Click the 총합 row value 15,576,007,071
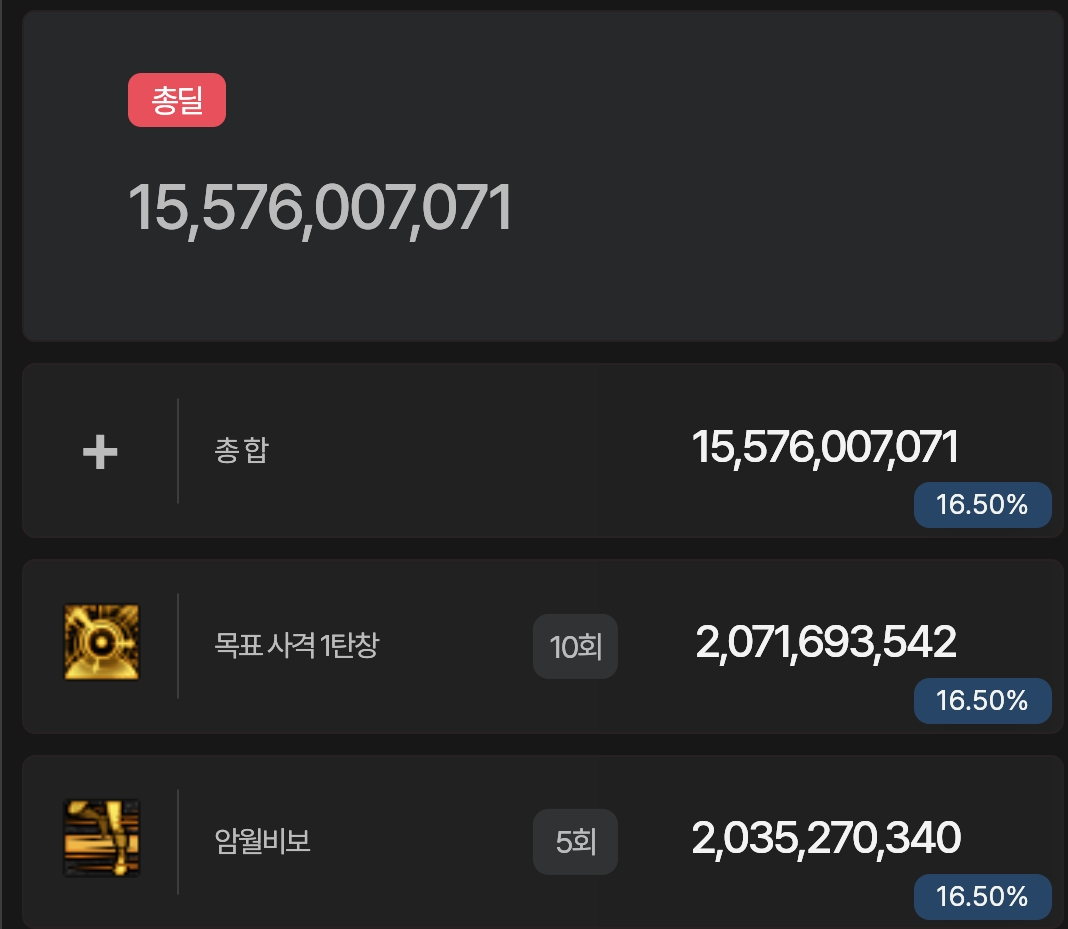The height and width of the screenshot is (929, 1068). coord(825,448)
